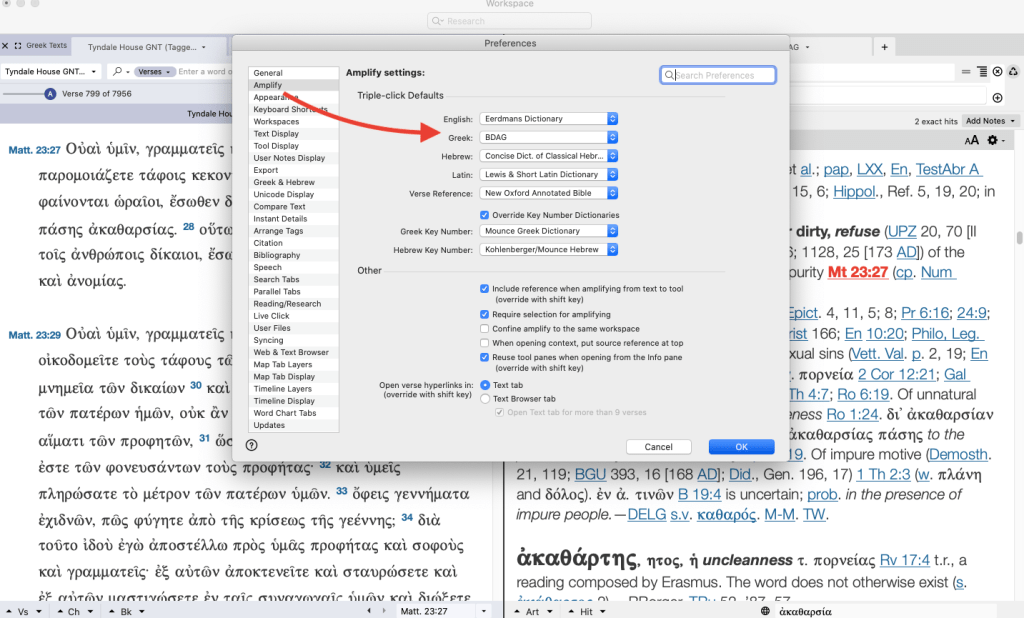The width and height of the screenshot is (1024, 618).
Task: Click the verse position slider handle
Action: (x=50, y=94)
